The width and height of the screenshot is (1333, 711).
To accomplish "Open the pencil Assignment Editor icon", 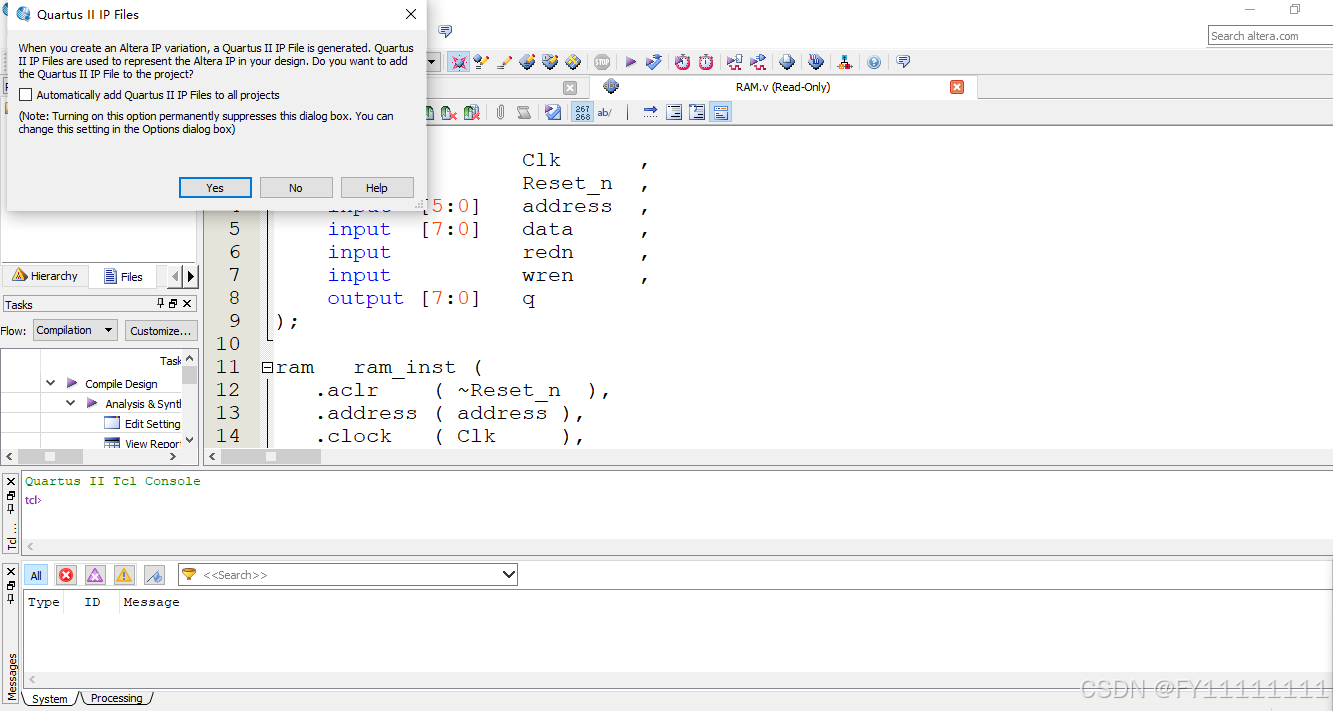I will [x=505, y=62].
